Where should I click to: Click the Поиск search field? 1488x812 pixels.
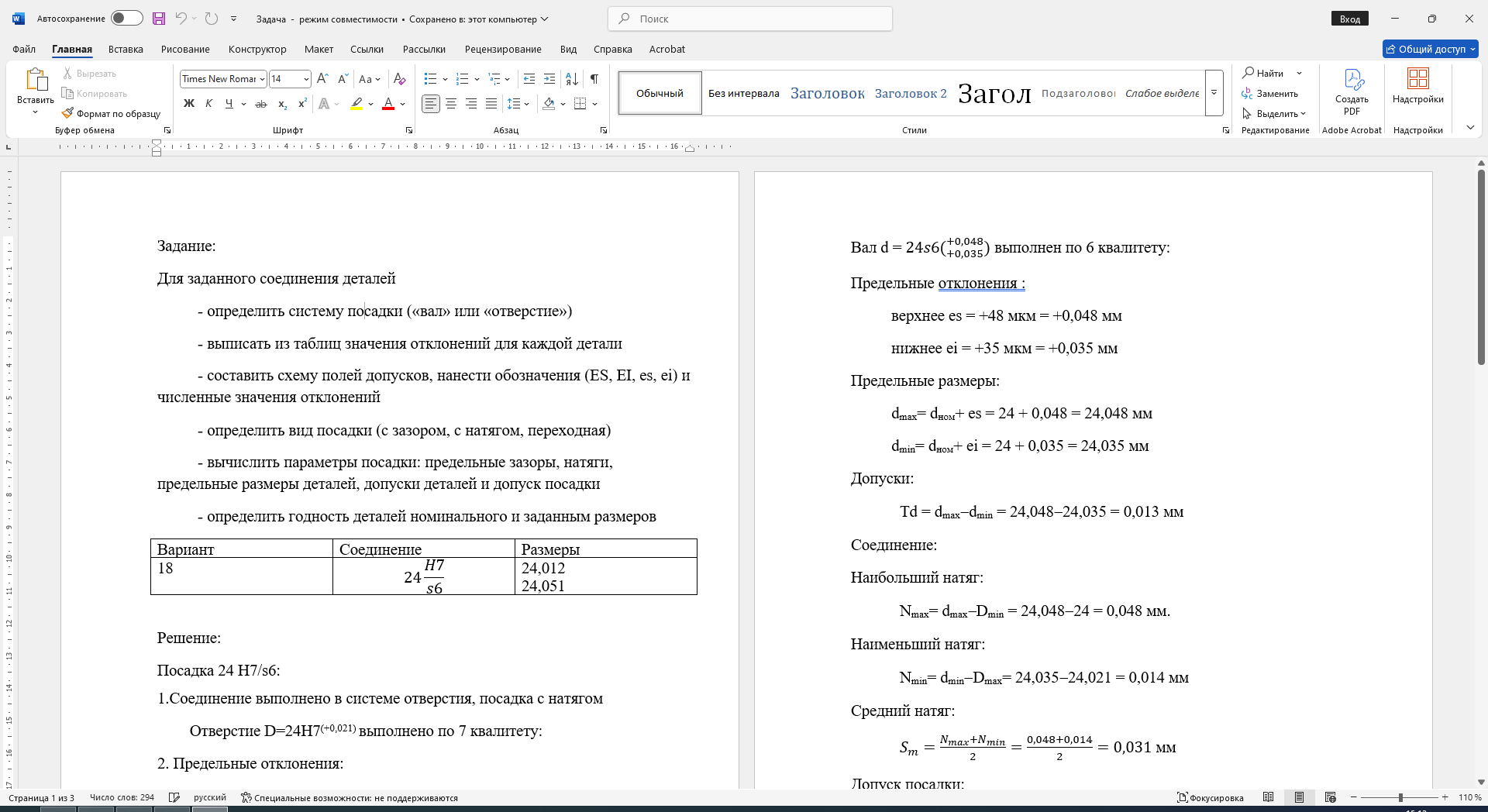click(x=750, y=19)
